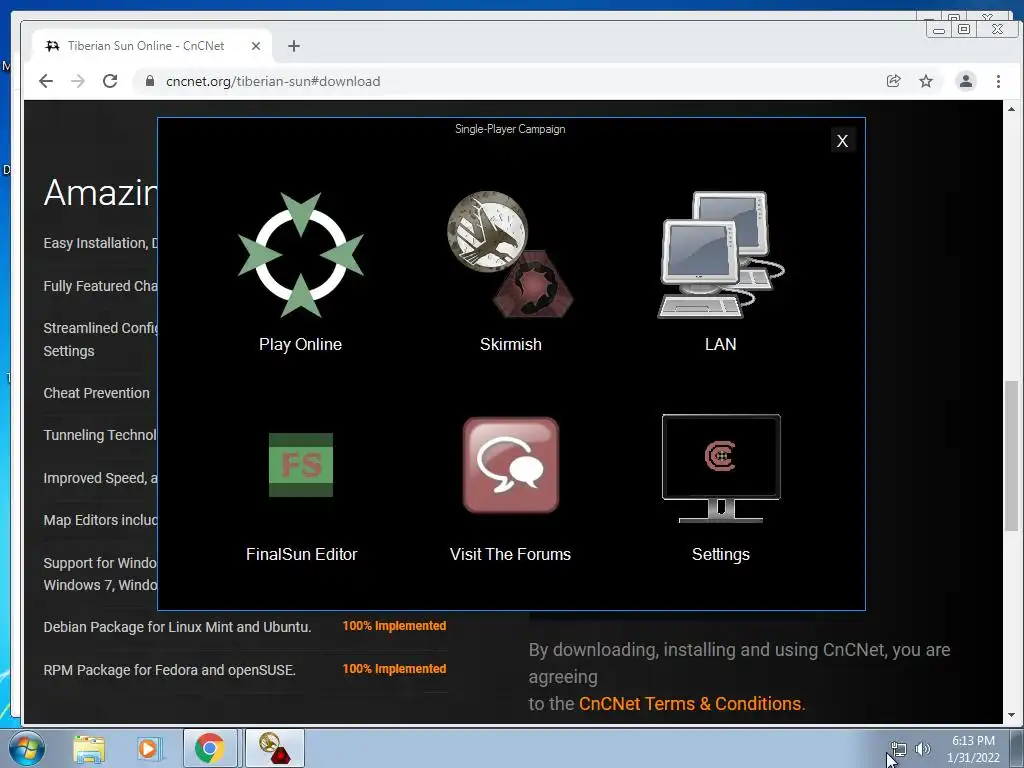Viewport: 1024px width, 768px height.
Task: Open the Chrome three-dot menu
Action: (998, 81)
